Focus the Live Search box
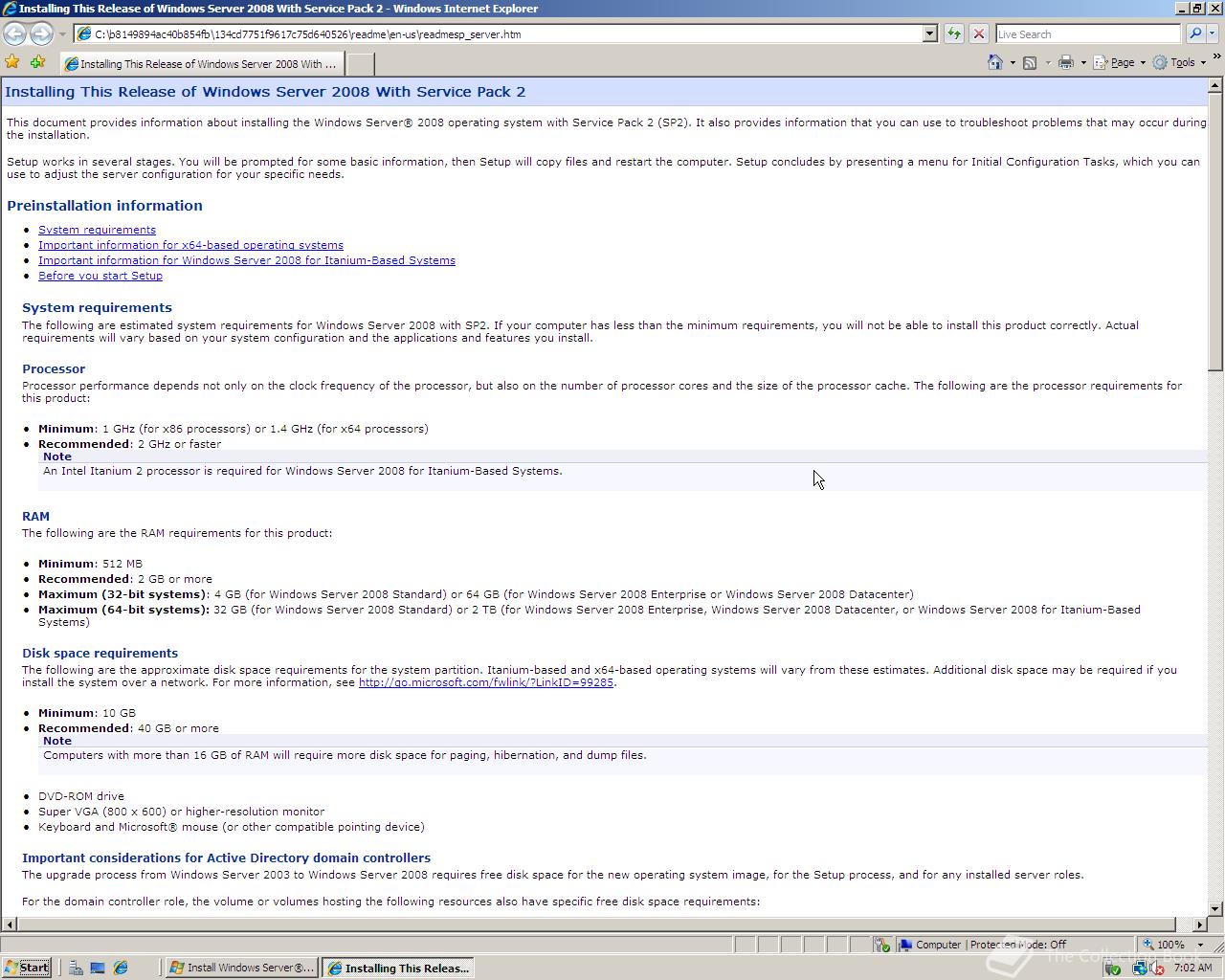Screen dimensions: 1225x980 pyautogui.click(x=1088, y=33)
